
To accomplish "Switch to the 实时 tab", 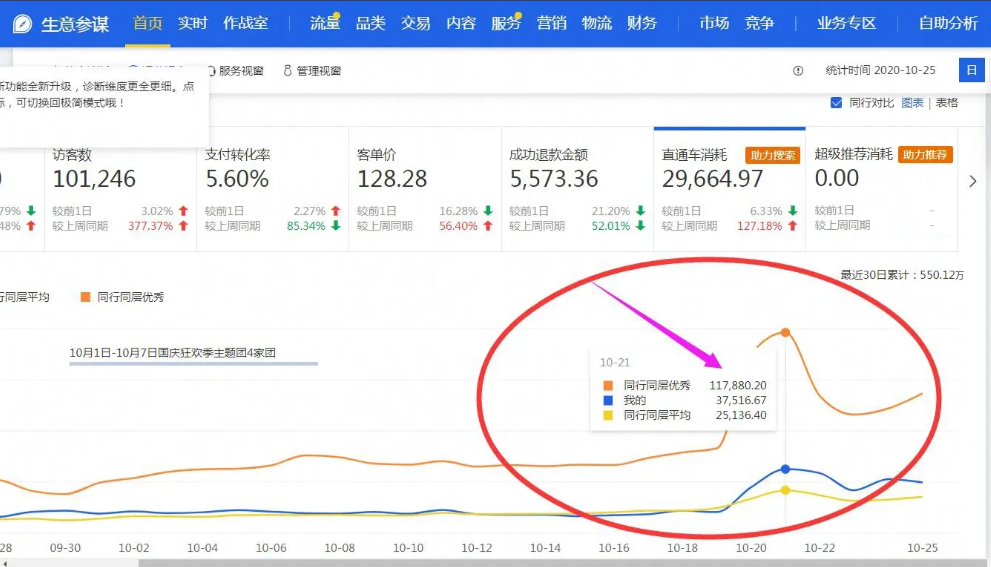I will point(193,23).
